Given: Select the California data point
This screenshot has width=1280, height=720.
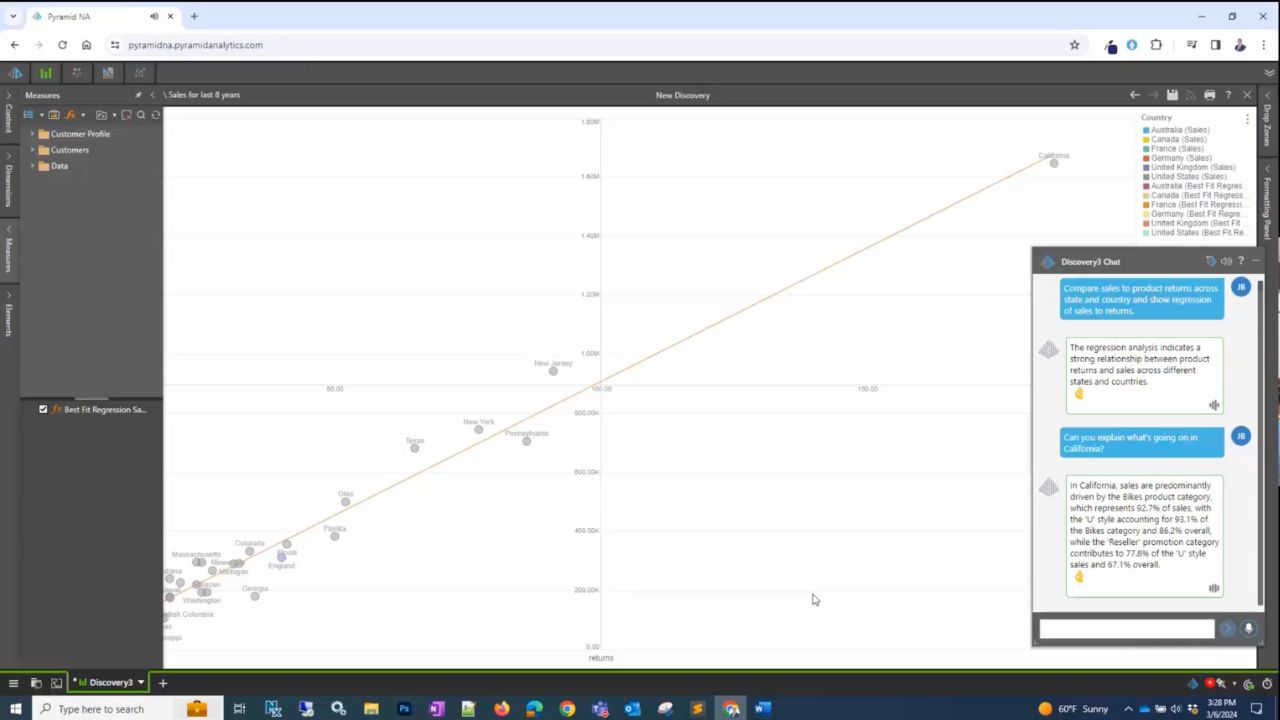Looking at the screenshot, I should [1054, 163].
